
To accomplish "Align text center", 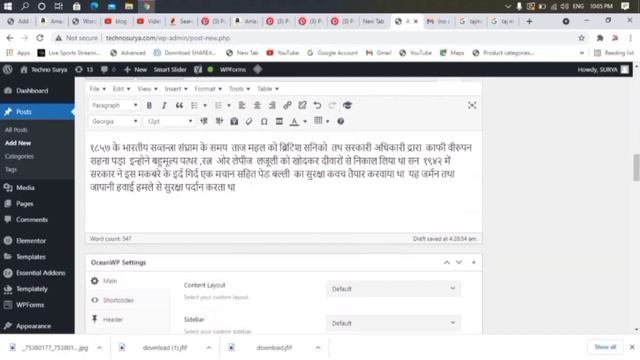I will click(257, 105).
